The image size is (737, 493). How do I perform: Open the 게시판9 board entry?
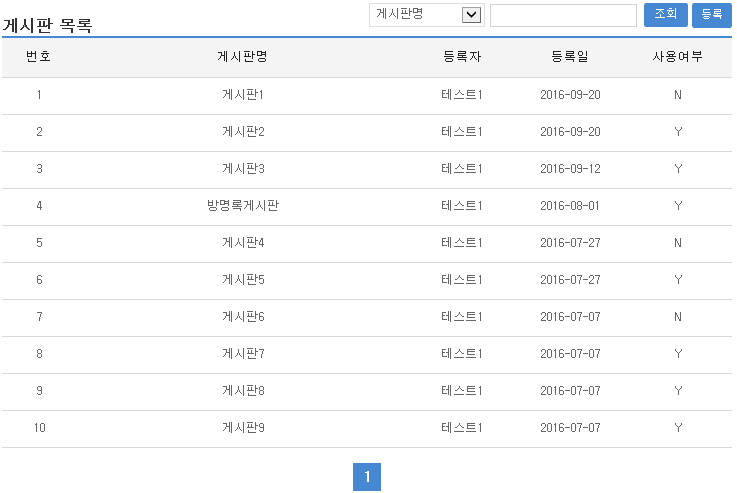pos(242,428)
